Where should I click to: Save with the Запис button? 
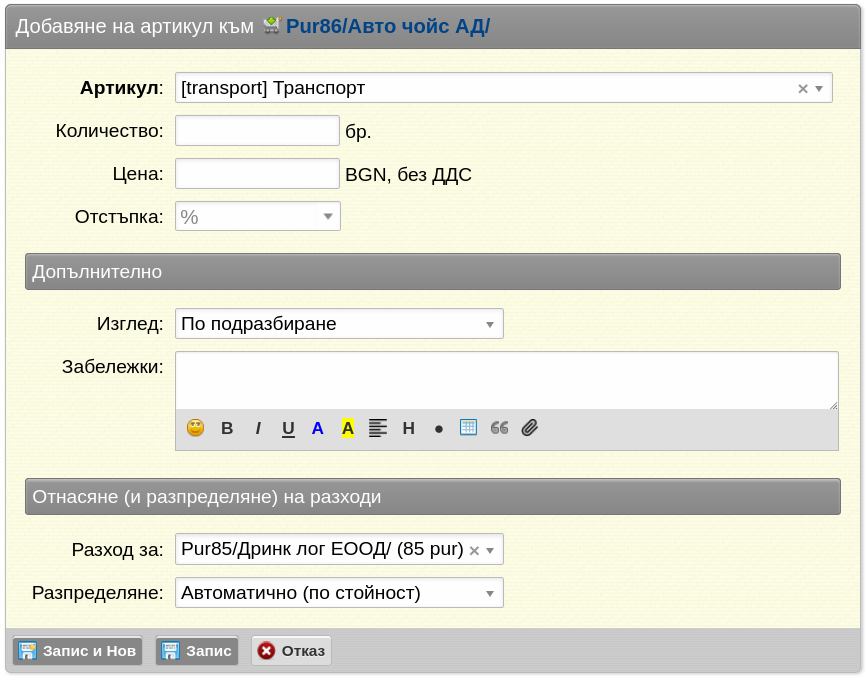(x=197, y=651)
